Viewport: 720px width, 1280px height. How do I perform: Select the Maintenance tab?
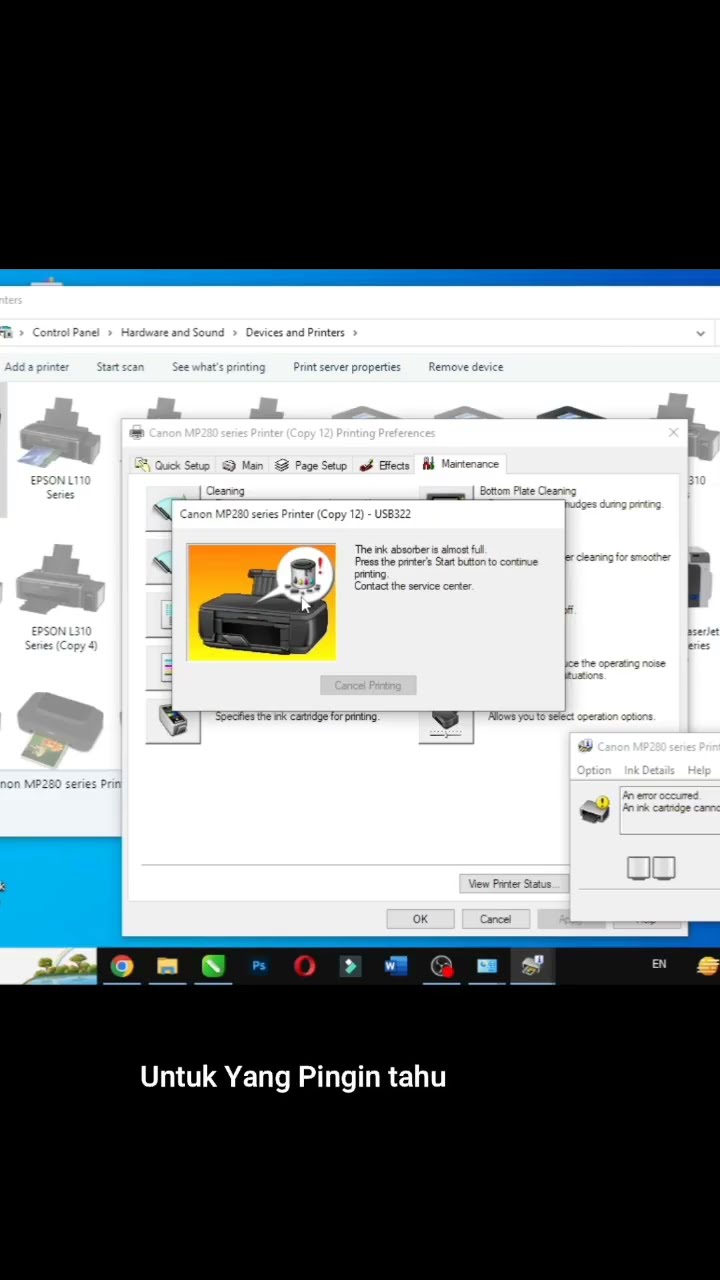click(461, 464)
